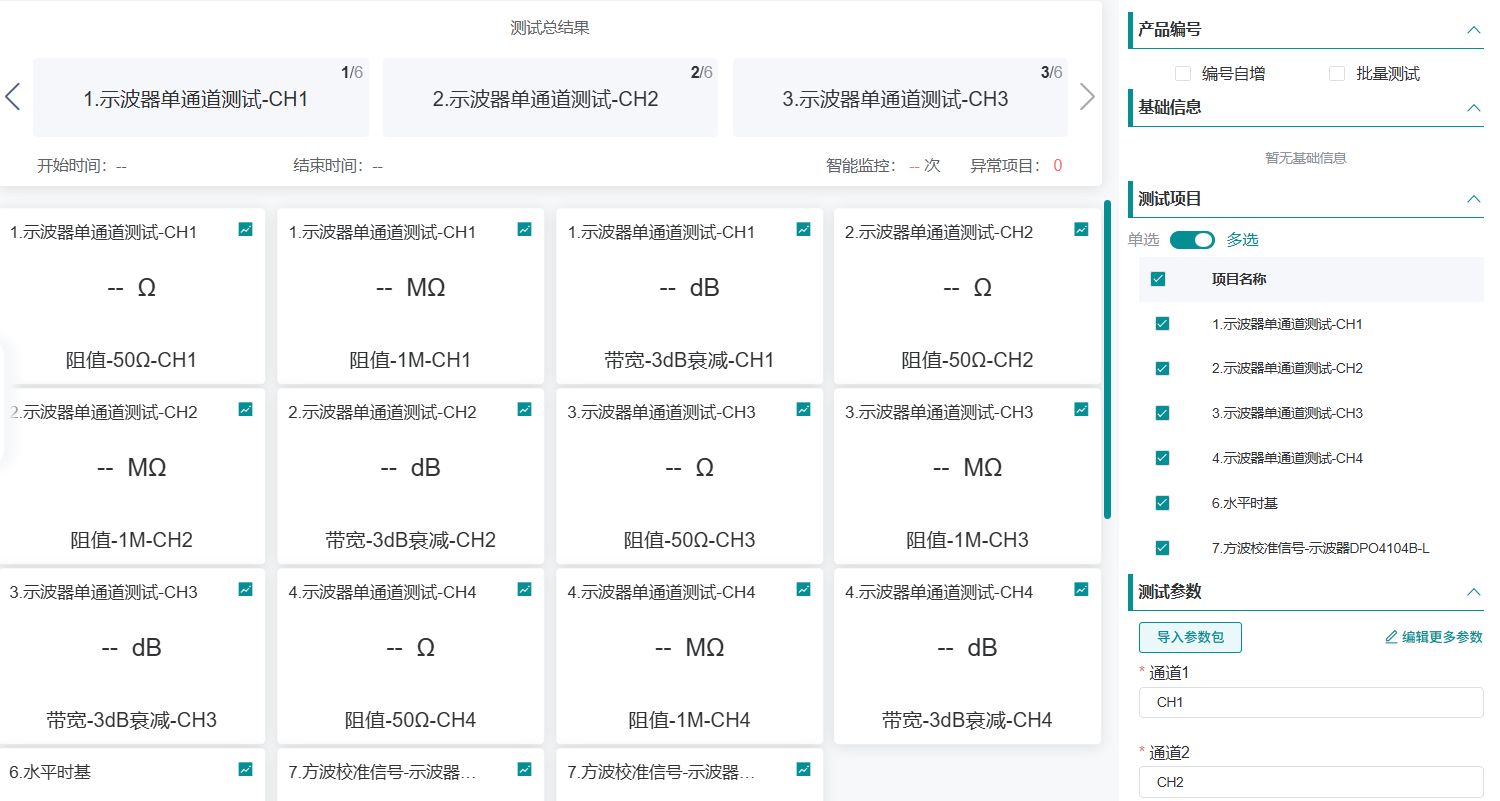1500x801 pixels.
Task: Click the 导入参数包 button
Action: click(x=1190, y=637)
